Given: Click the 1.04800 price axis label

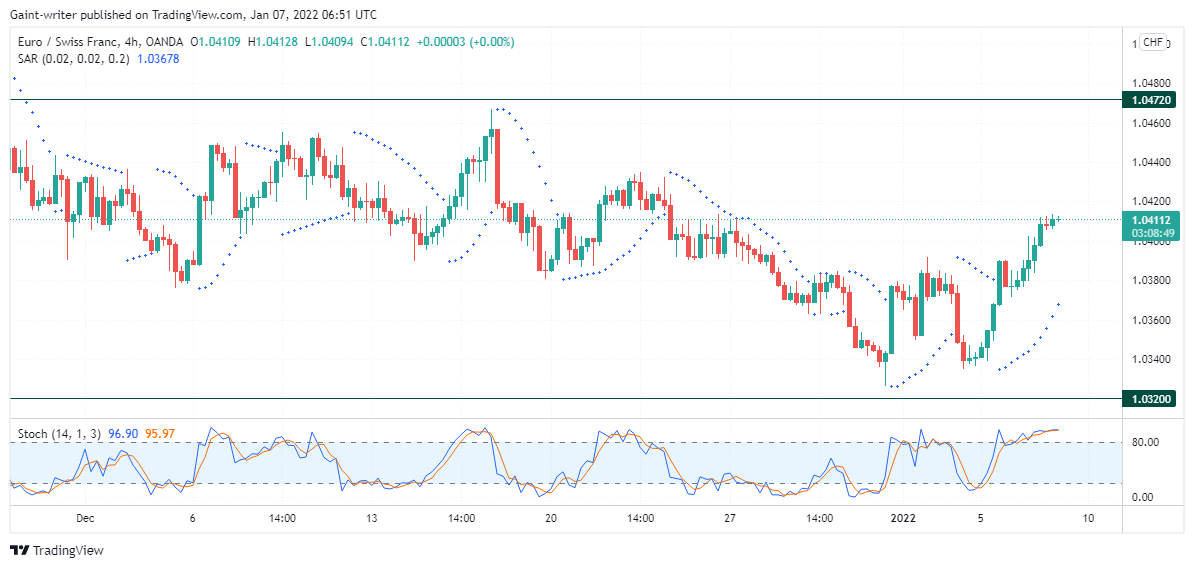Looking at the screenshot, I should (1151, 82).
